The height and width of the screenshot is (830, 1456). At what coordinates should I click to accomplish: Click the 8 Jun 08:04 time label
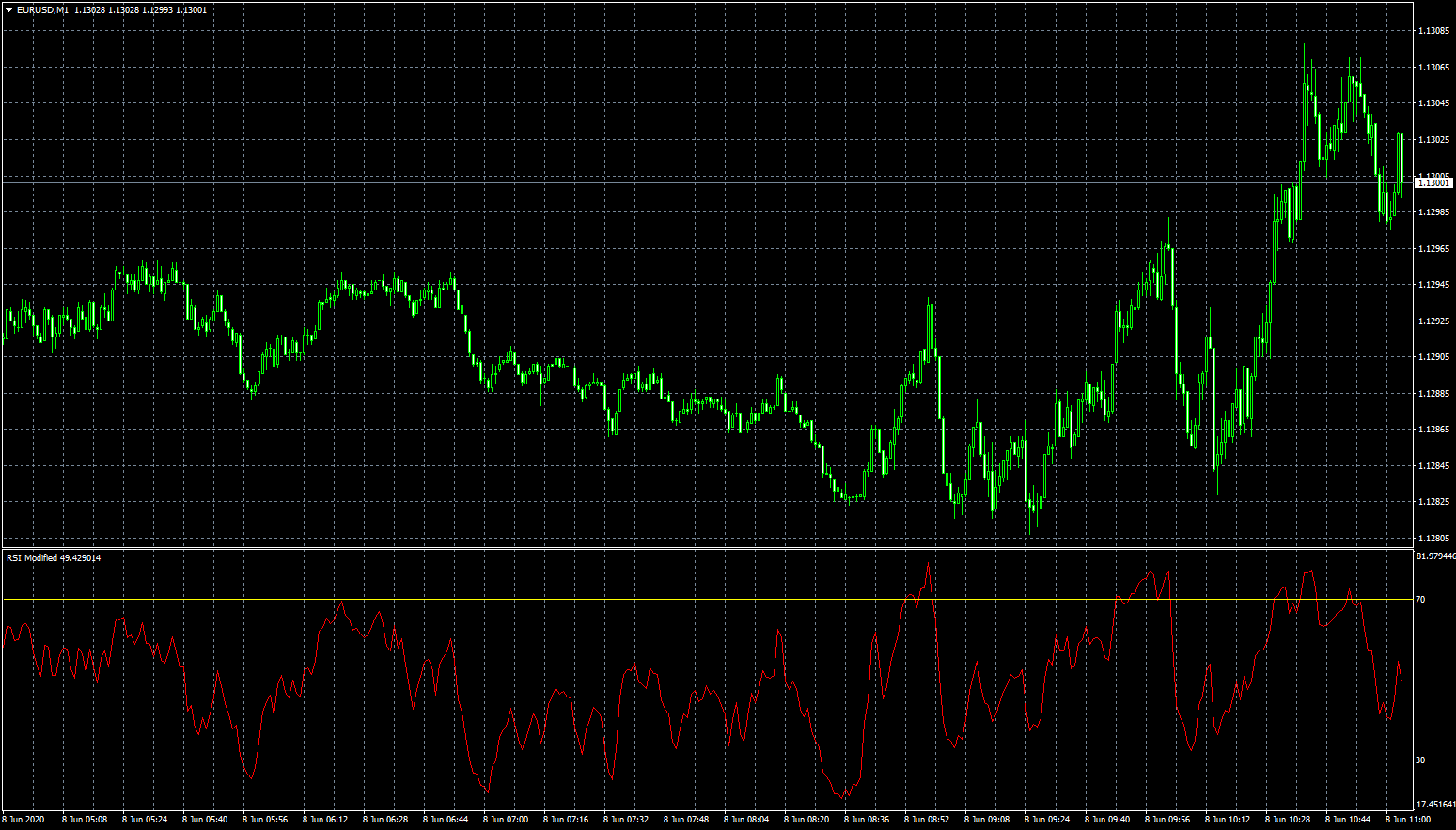(x=746, y=820)
